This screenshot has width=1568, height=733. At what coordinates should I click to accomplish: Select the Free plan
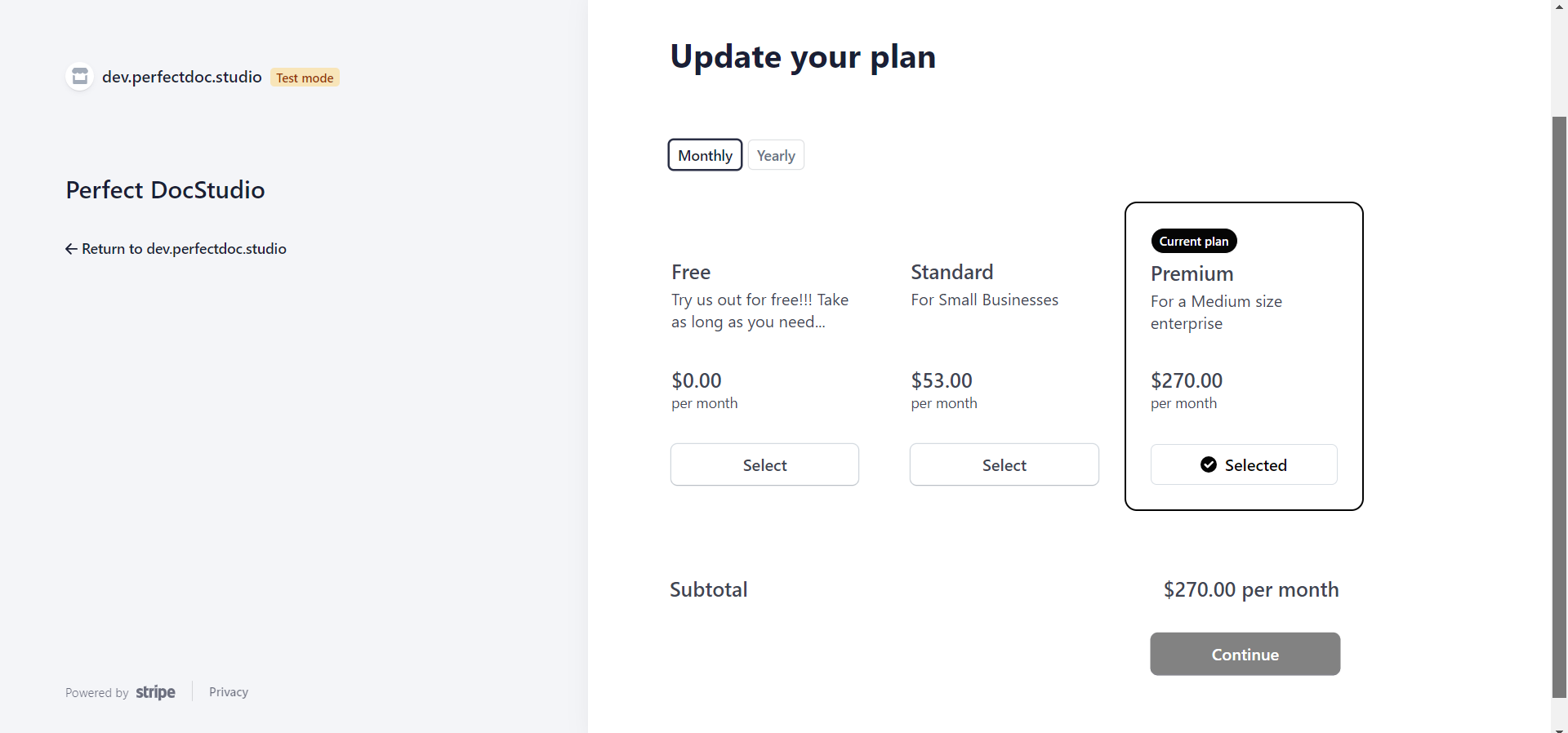coord(764,464)
